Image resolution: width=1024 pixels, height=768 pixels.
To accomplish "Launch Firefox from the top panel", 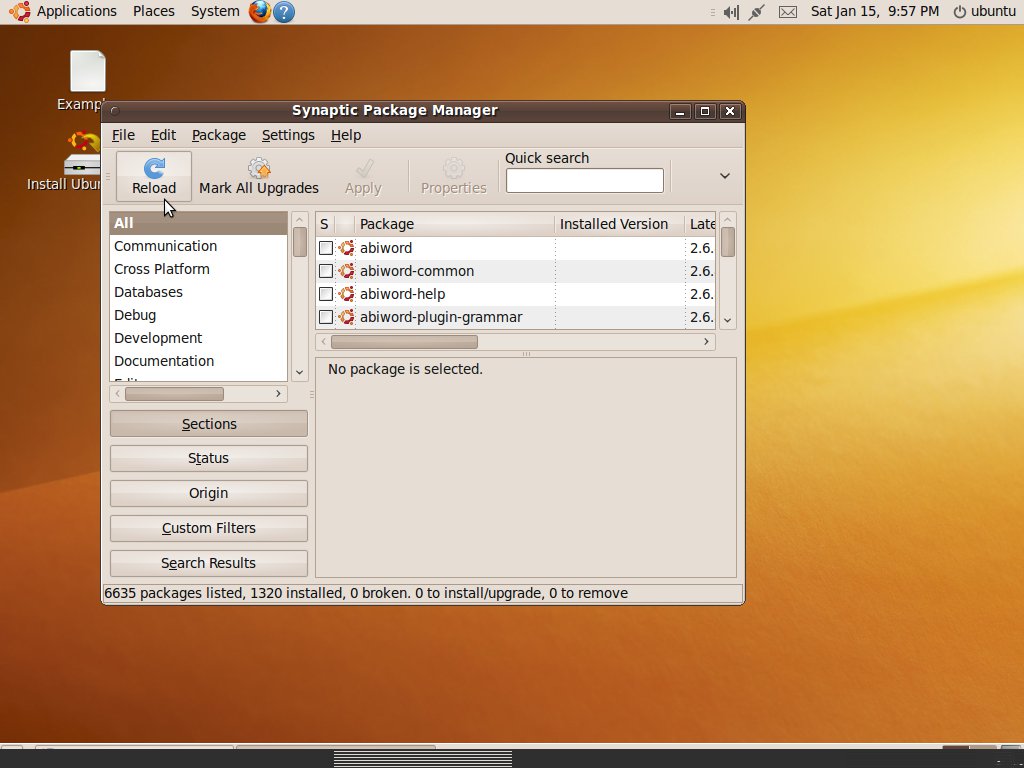I will (x=259, y=12).
